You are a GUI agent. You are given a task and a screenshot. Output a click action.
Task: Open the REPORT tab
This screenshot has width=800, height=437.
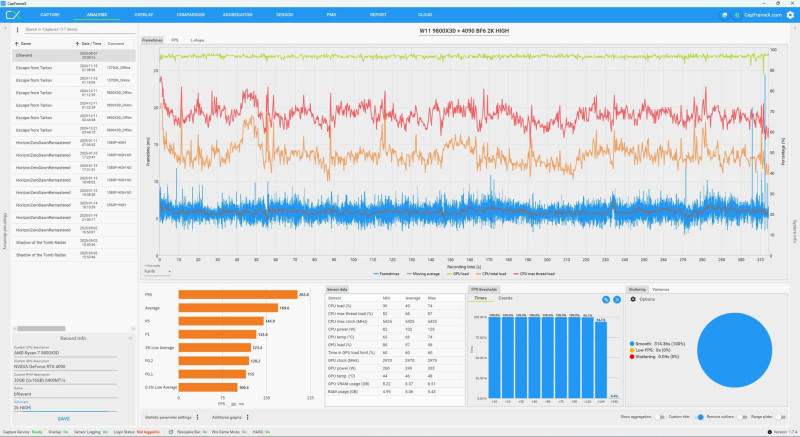point(378,15)
